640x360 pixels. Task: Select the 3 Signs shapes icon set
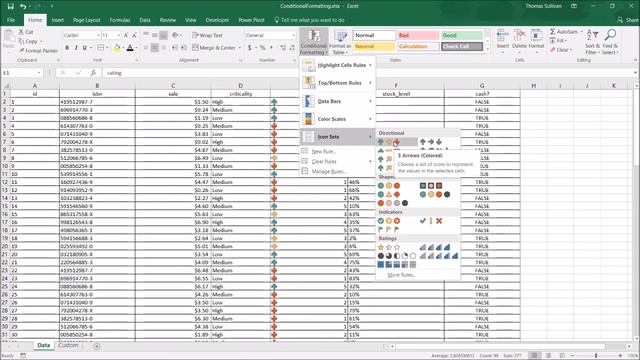pyautogui.click(x=389, y=194)
